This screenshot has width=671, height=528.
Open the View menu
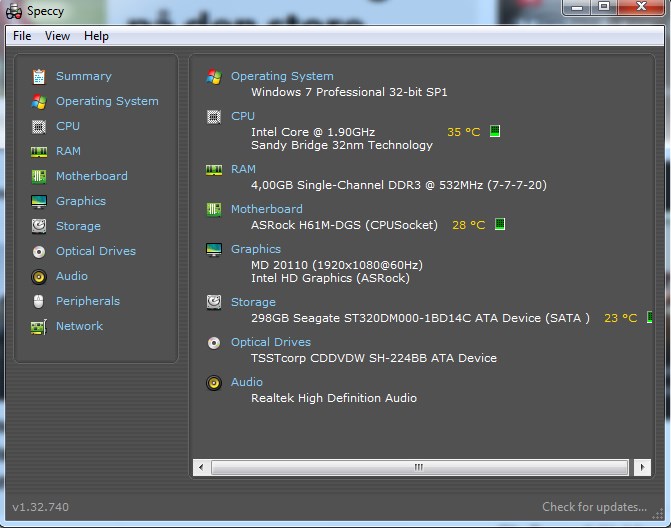[57, 36]
